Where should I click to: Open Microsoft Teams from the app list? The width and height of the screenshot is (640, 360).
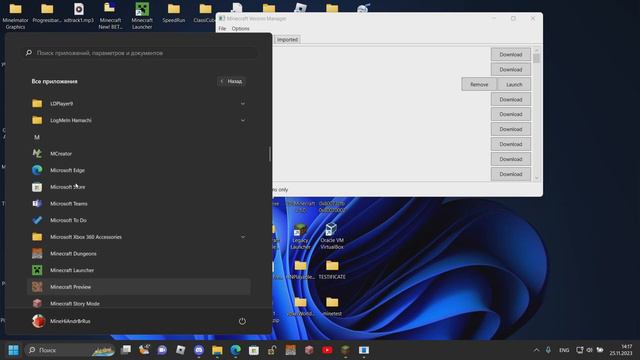139,203
